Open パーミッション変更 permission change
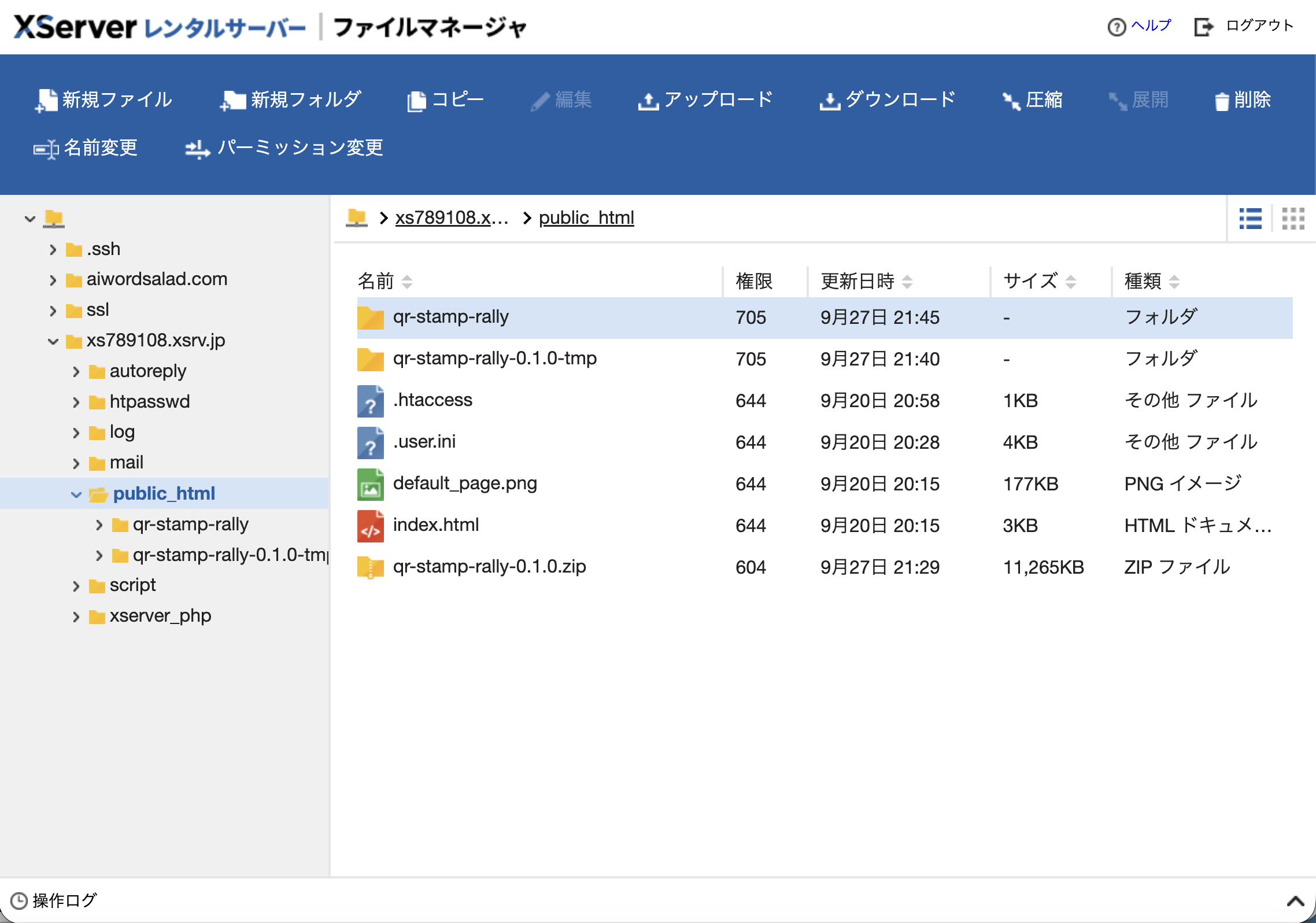The width and height of the screenshot is (1316, 923). [284, 148]
